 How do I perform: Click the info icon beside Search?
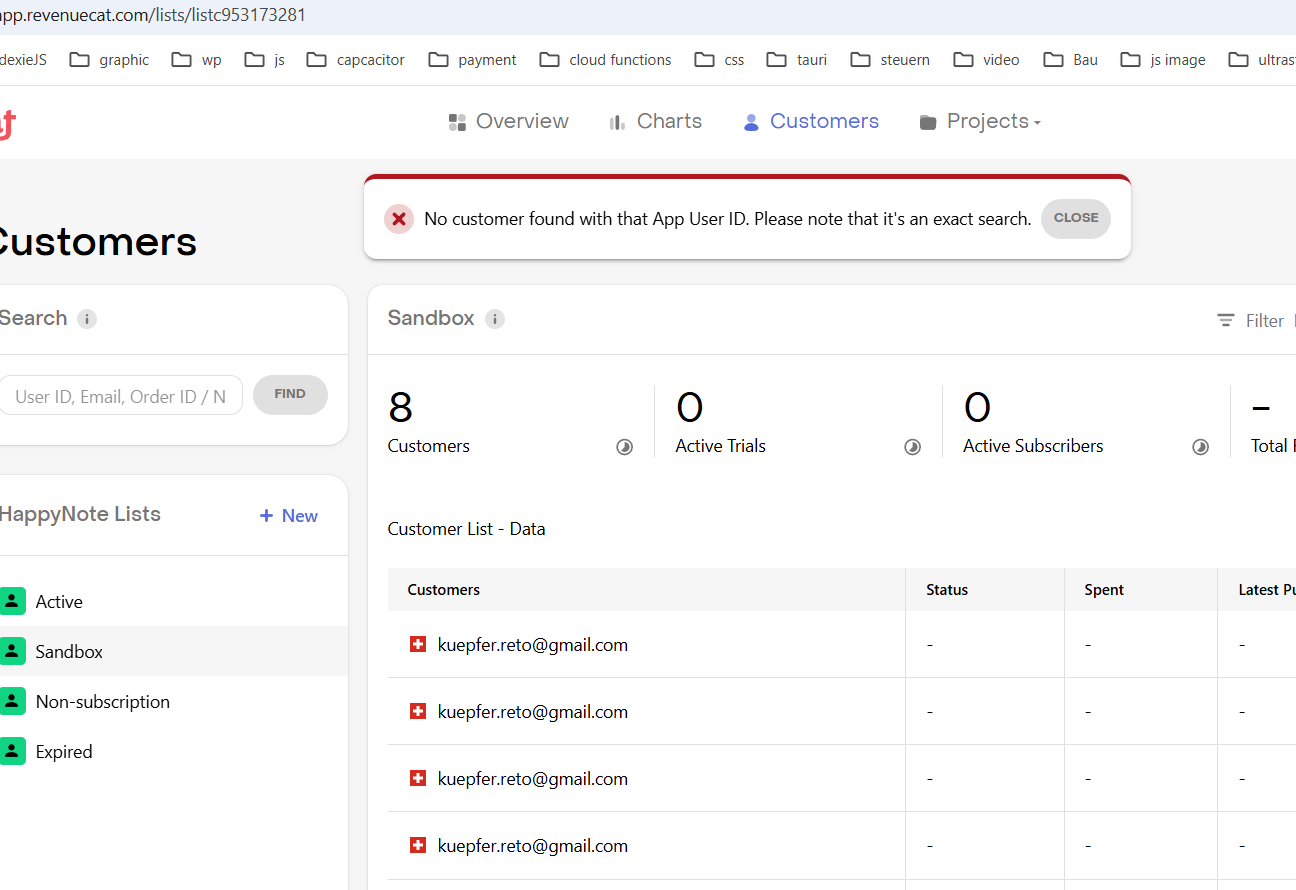(87, 319)
